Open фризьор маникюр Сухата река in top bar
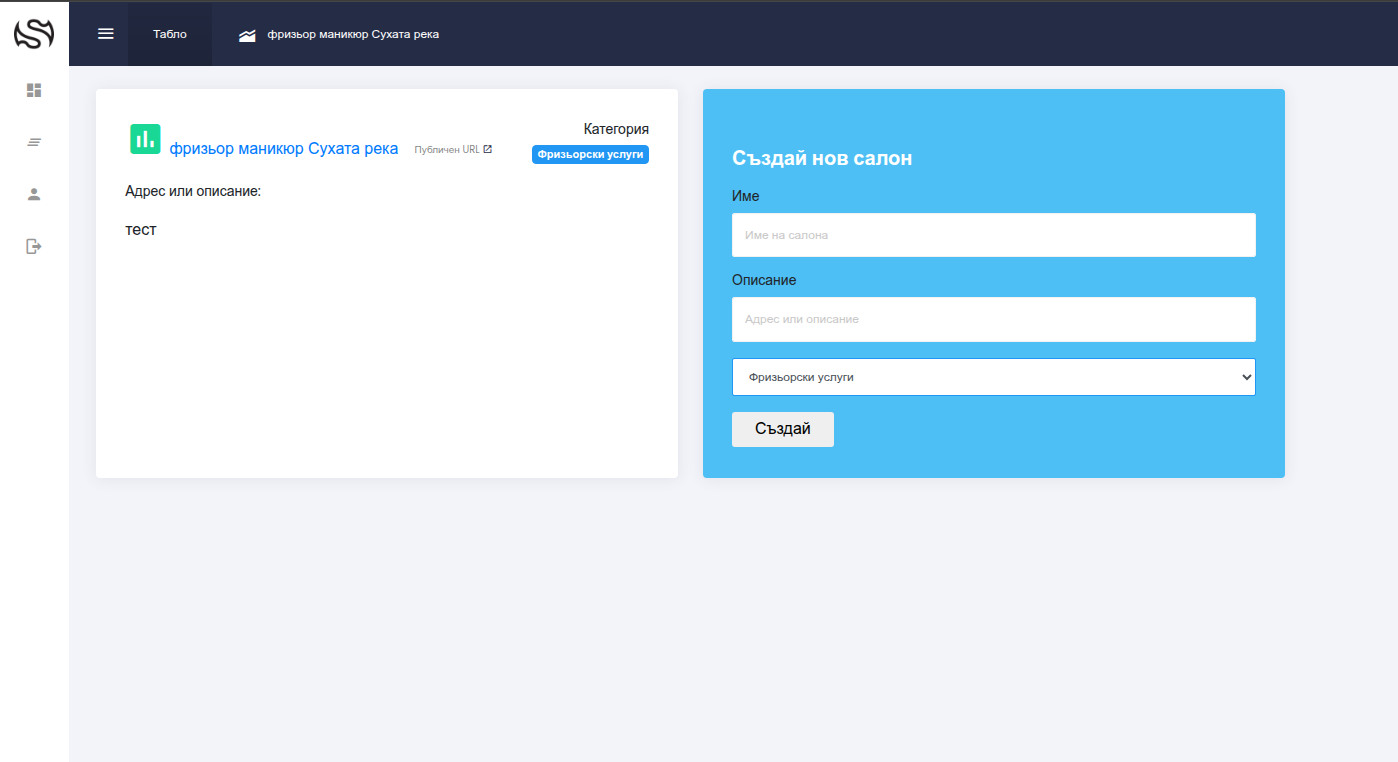1398x762 pixels. [x=353, y=34]
